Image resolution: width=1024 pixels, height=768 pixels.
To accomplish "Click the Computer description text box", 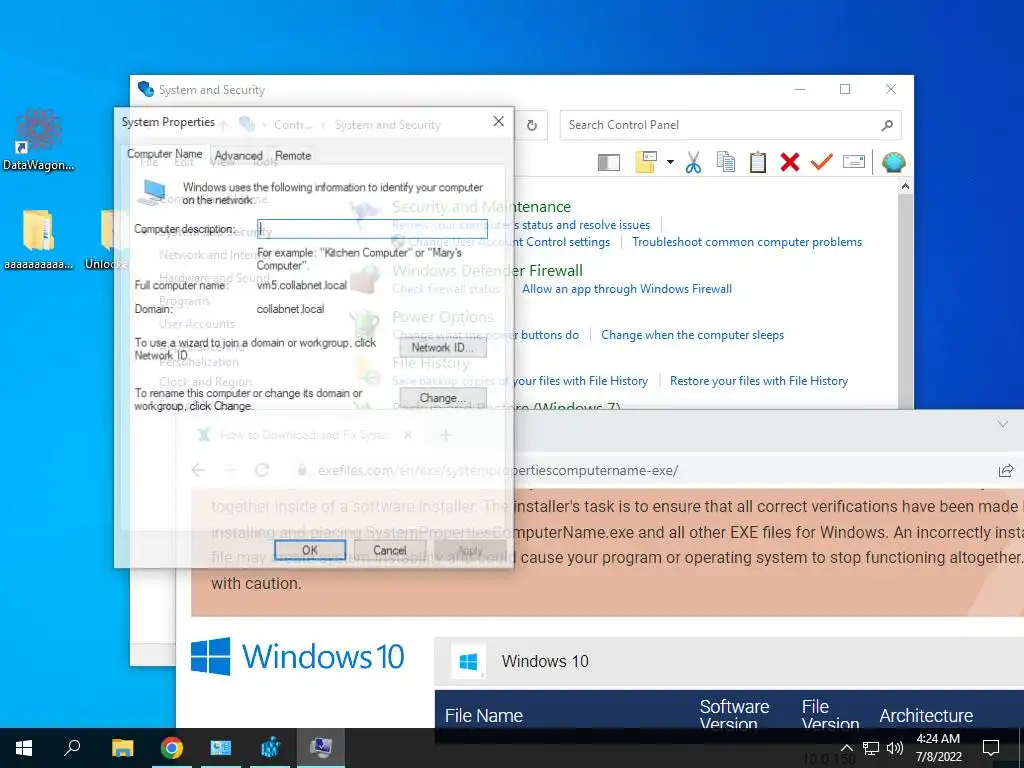I will pos(372,229).
